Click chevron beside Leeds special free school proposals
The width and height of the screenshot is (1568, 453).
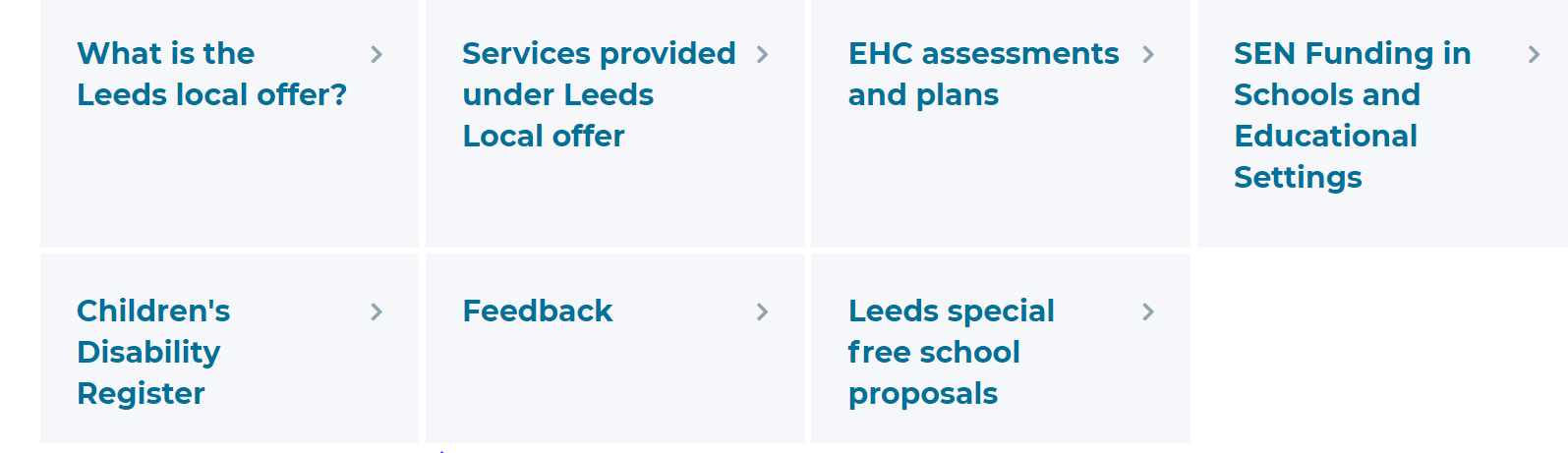point(1148,312)
